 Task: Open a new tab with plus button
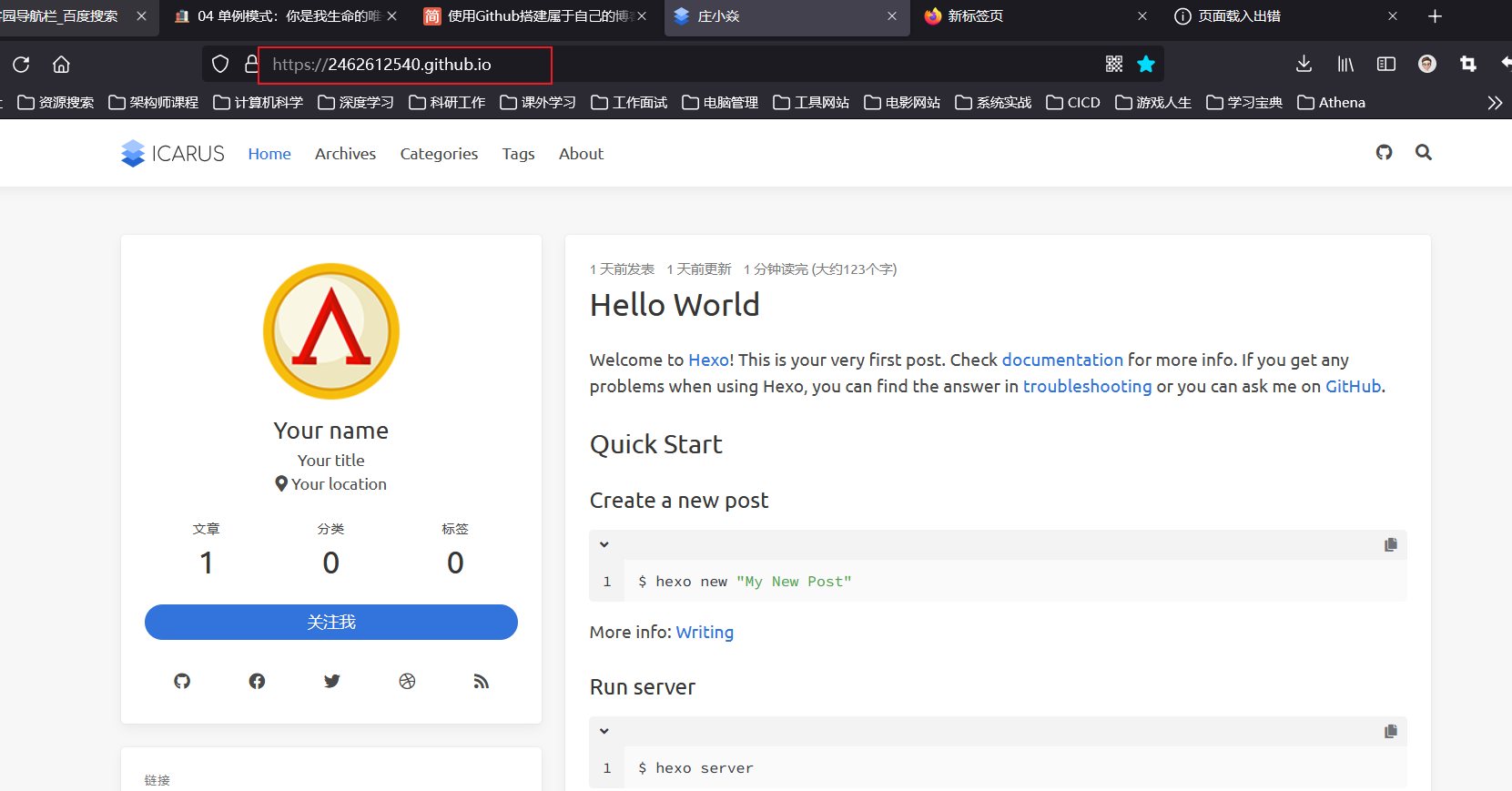1436,16
